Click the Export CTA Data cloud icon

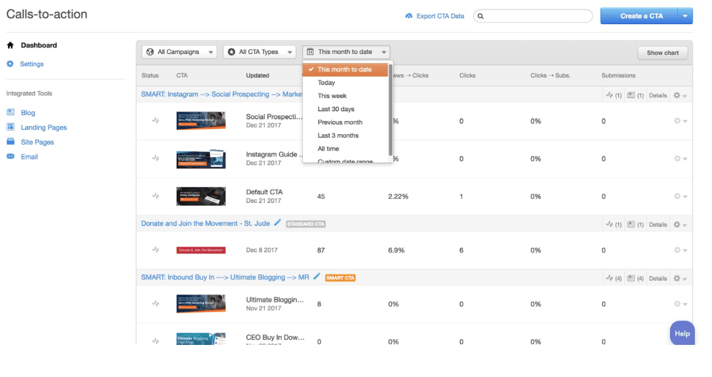409,16
